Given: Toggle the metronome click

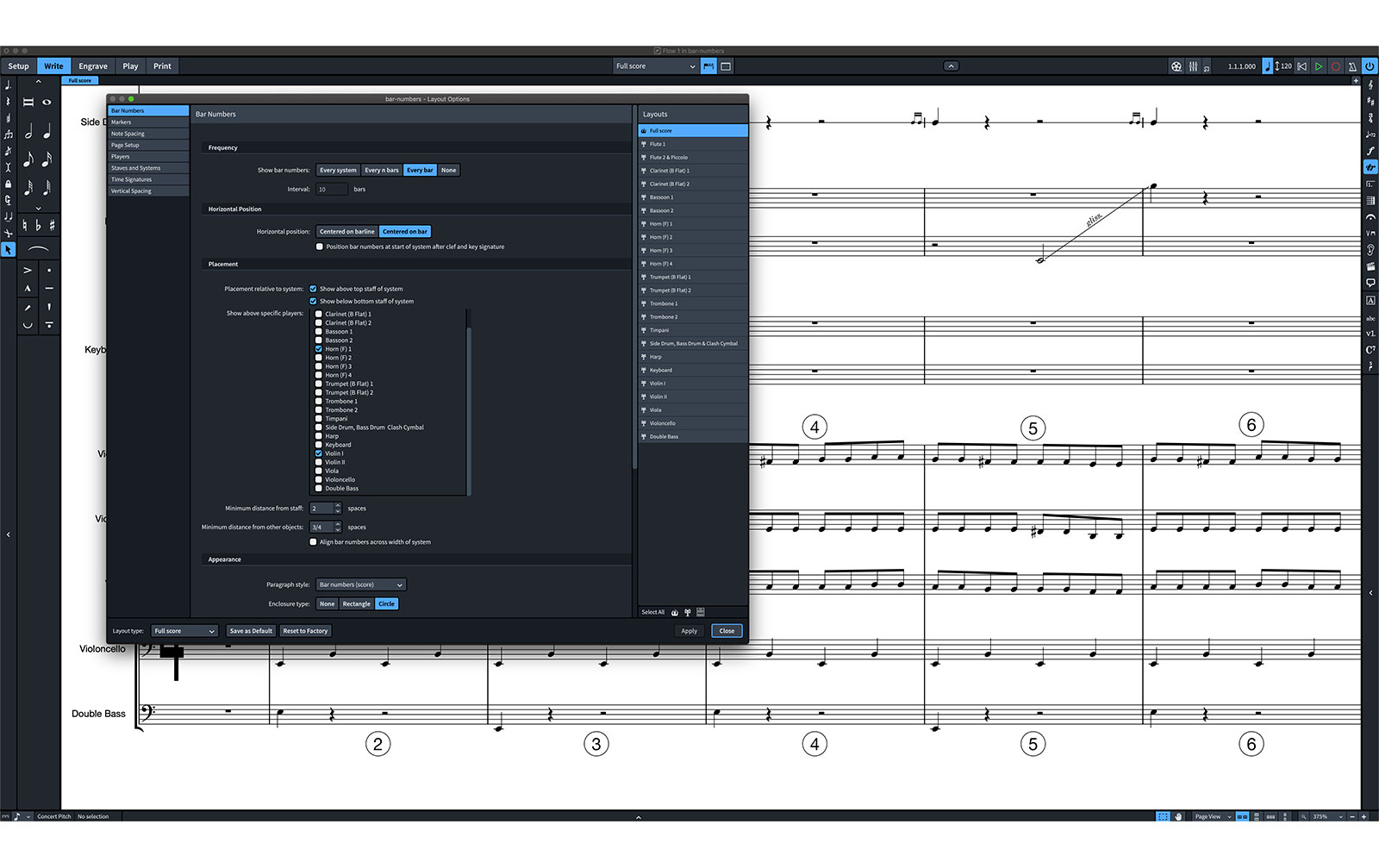Looking at the screenshot, I should click(x=1352, y=66).
